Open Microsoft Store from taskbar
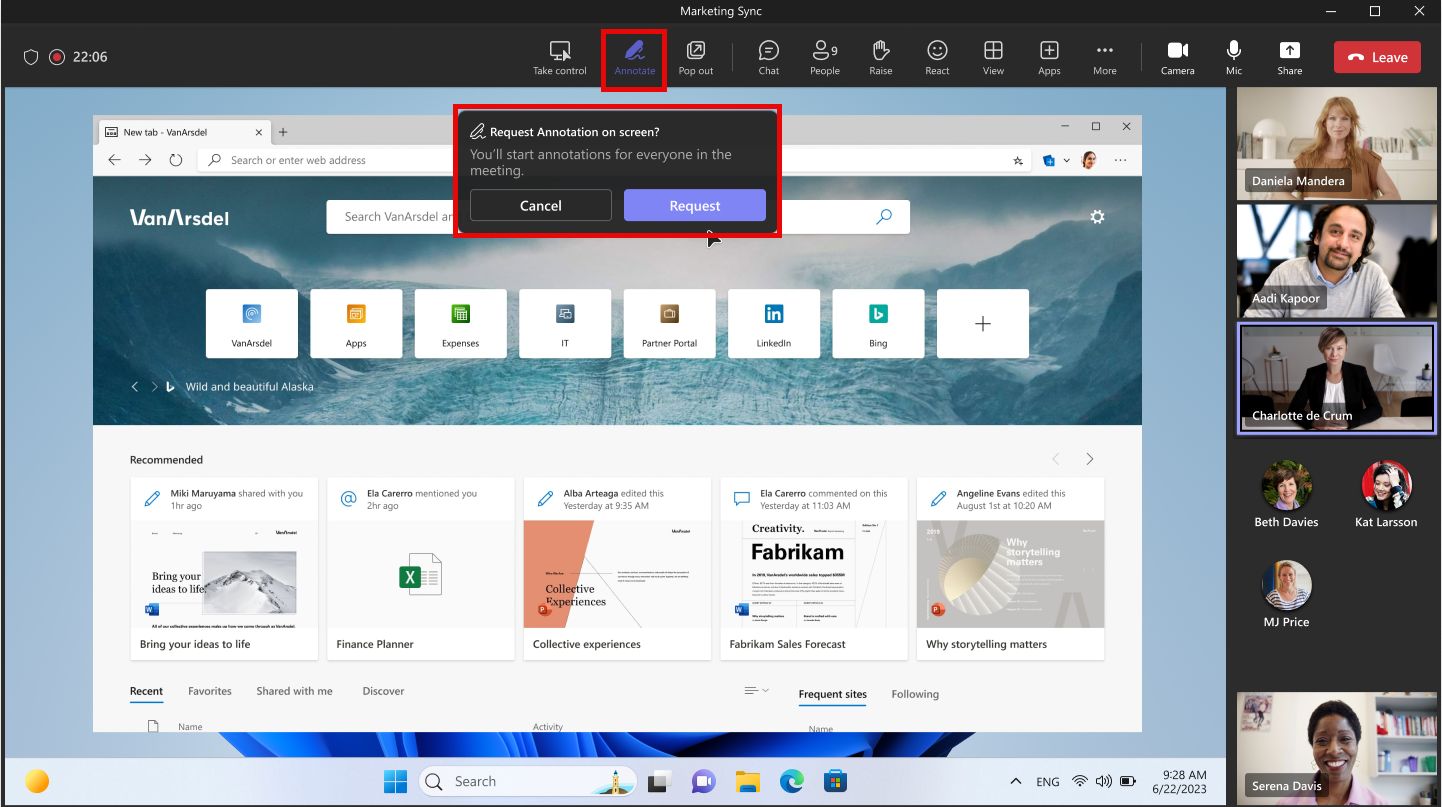Viewport: 1442px width, 807px height. (836, 781)
